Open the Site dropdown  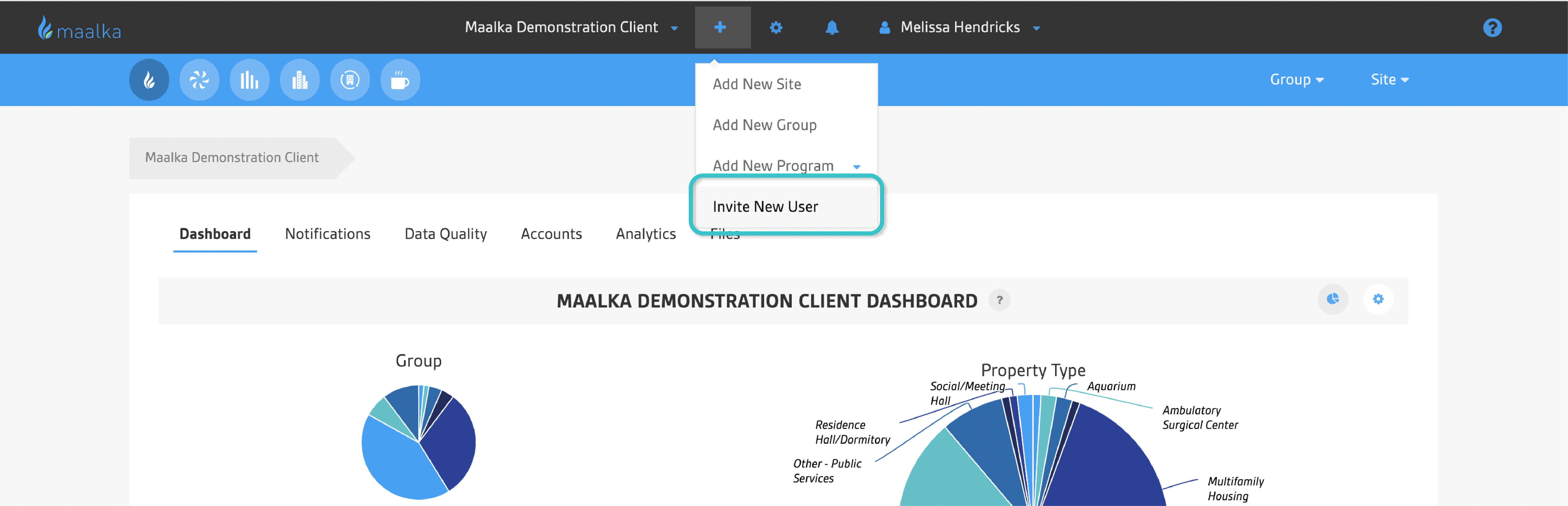[x=1390, y=80]
